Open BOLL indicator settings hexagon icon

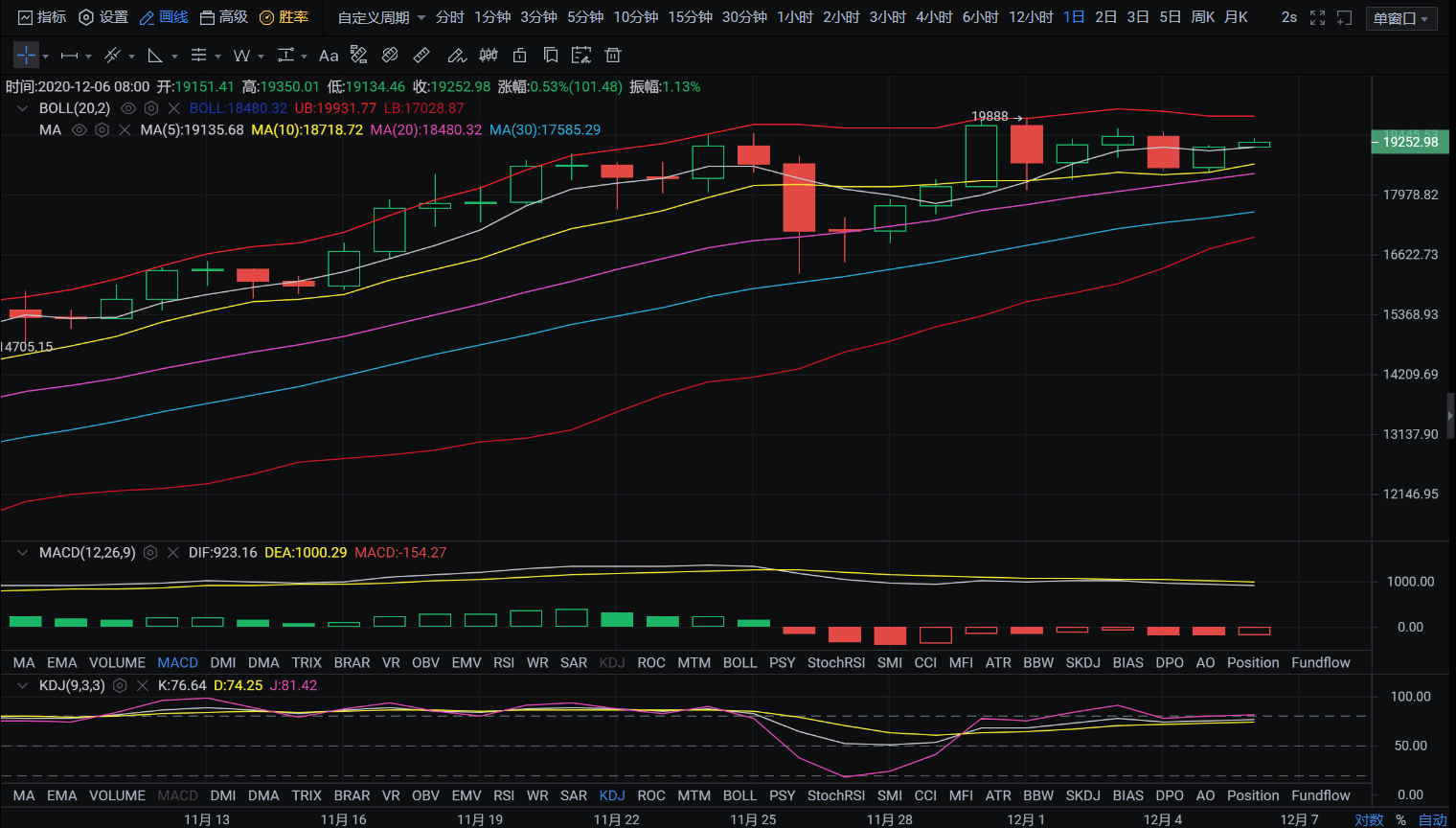pyautogui.click(x=150, y=108)
